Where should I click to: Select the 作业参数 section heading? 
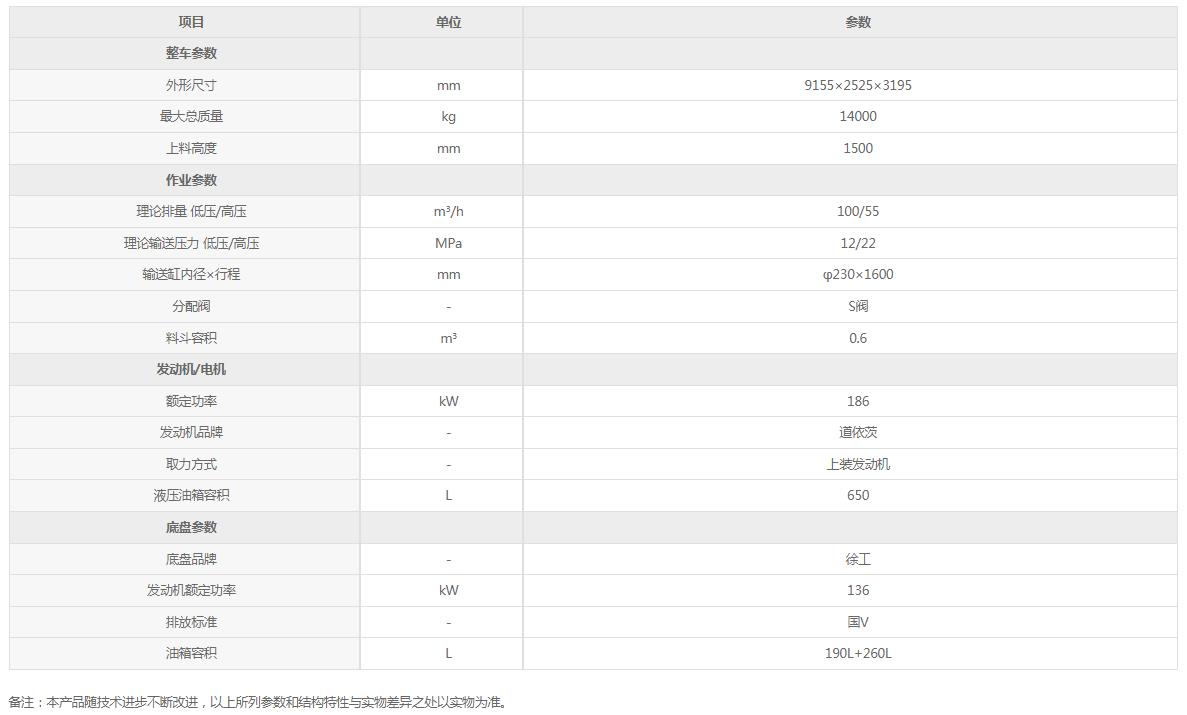click(192, 180)
